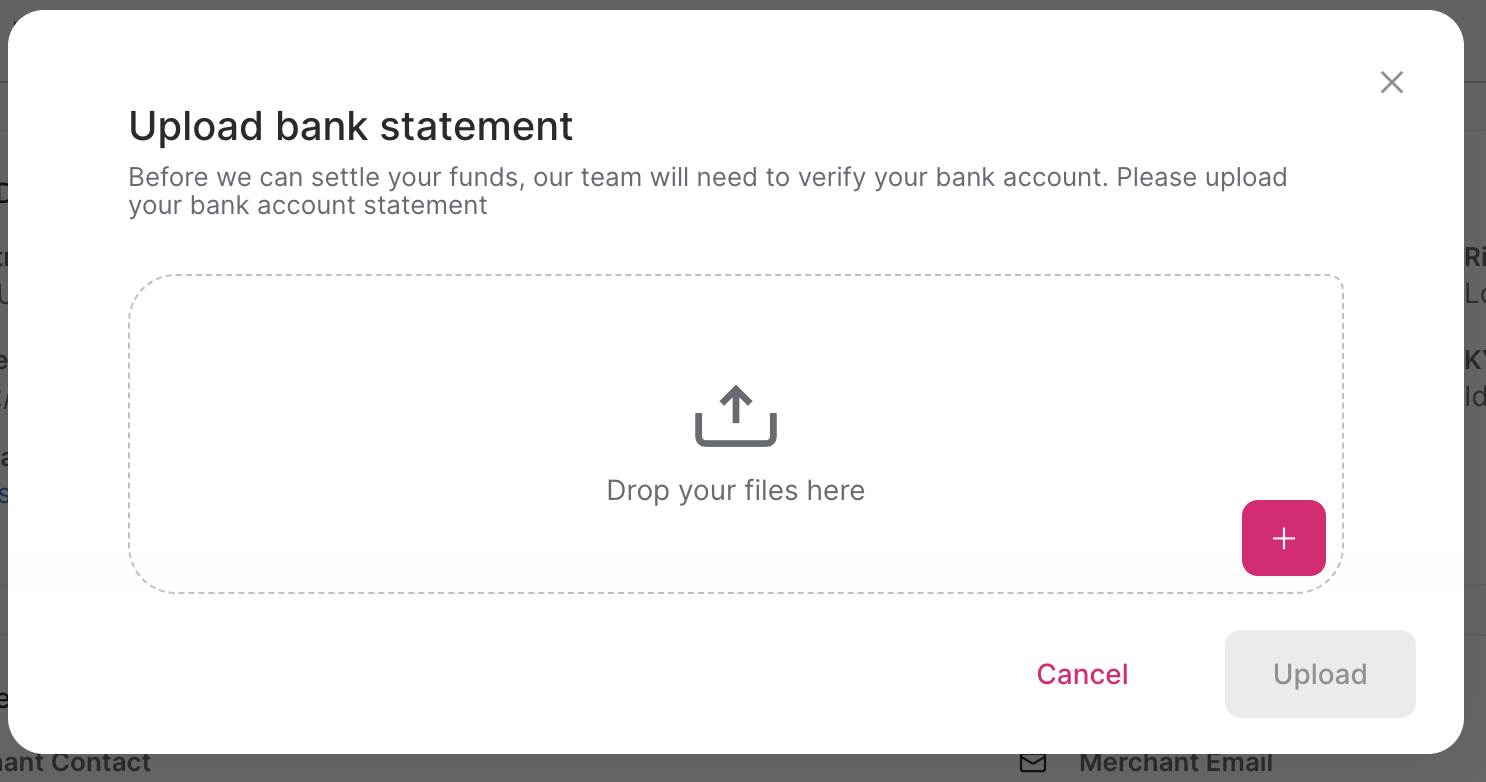The width and height of the screenshot is (1486, 782).
Task: Click the envelope icon beside Merchant Email
Action: [1031, 762]
